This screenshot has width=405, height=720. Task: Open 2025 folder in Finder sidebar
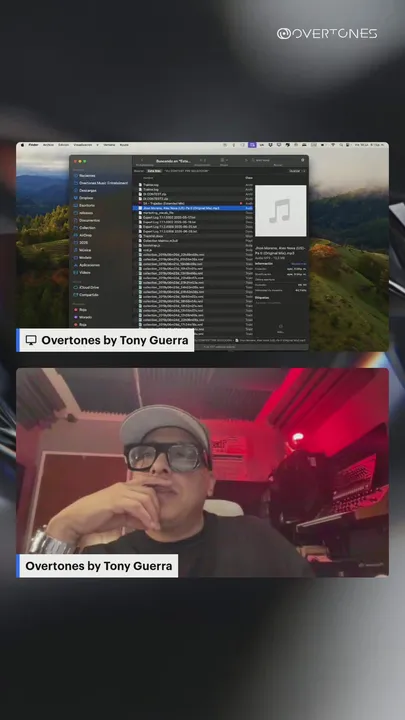81,242
